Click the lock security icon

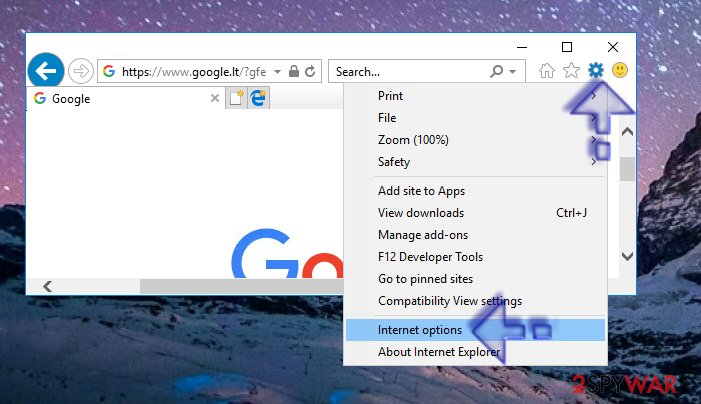(x=294, y=71)
